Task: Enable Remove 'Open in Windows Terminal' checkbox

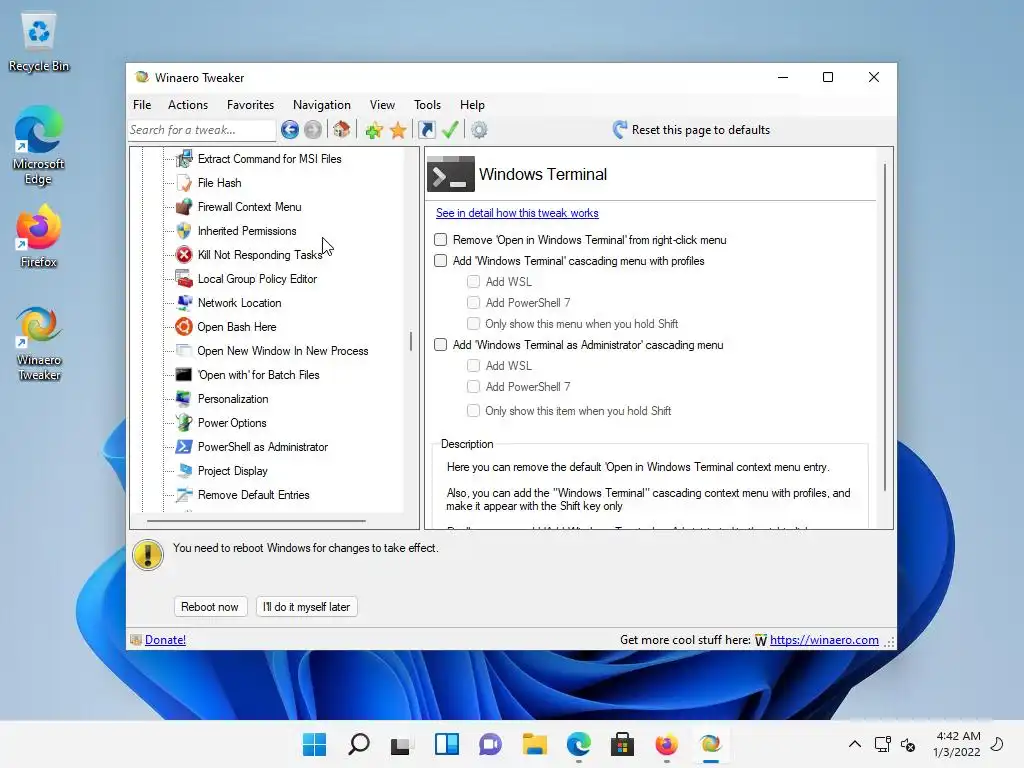Action: point(441,240)
